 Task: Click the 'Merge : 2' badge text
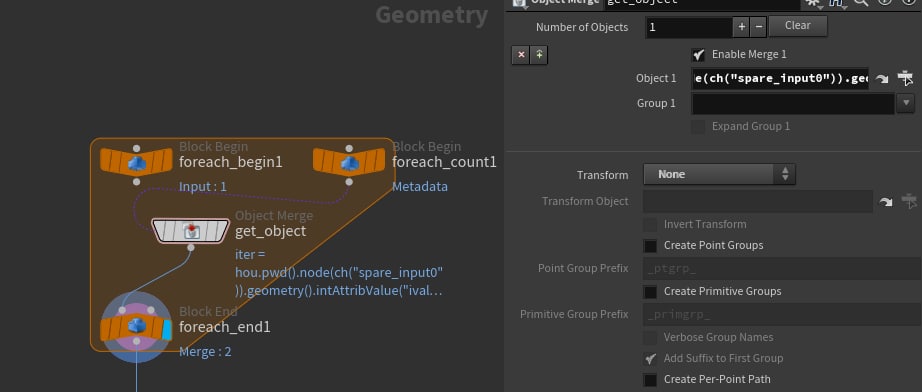click(205, 352)
